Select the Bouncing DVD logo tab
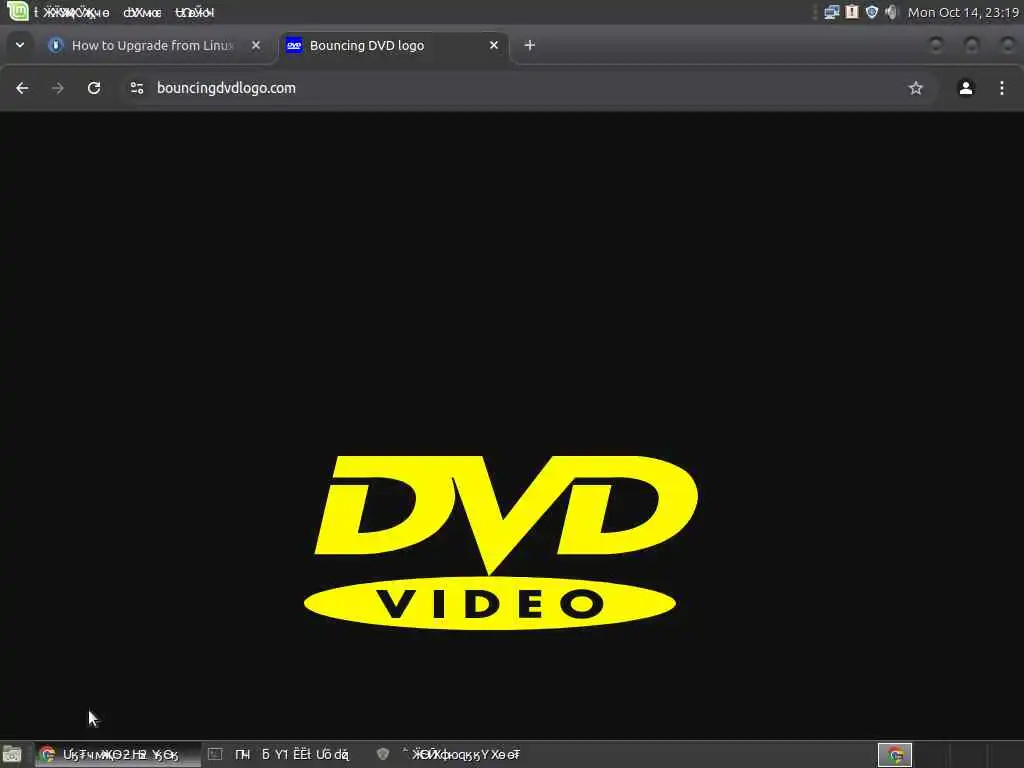This screenshot has height=768, width=1024. coord(394,46)
